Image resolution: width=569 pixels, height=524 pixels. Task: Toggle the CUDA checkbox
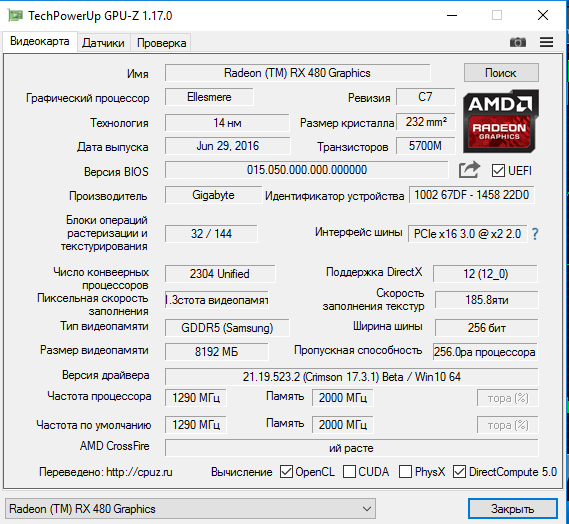click(349, 472)
